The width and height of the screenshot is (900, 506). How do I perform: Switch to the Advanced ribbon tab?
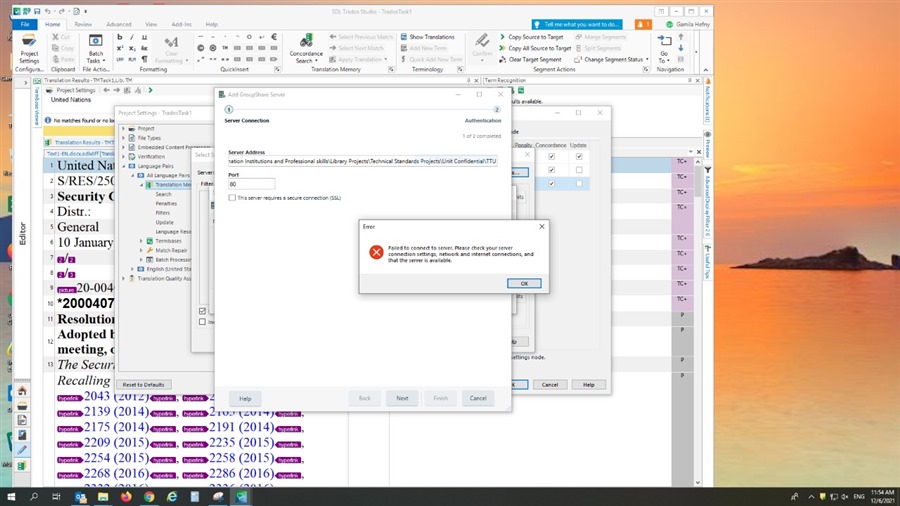pos(119,24)
